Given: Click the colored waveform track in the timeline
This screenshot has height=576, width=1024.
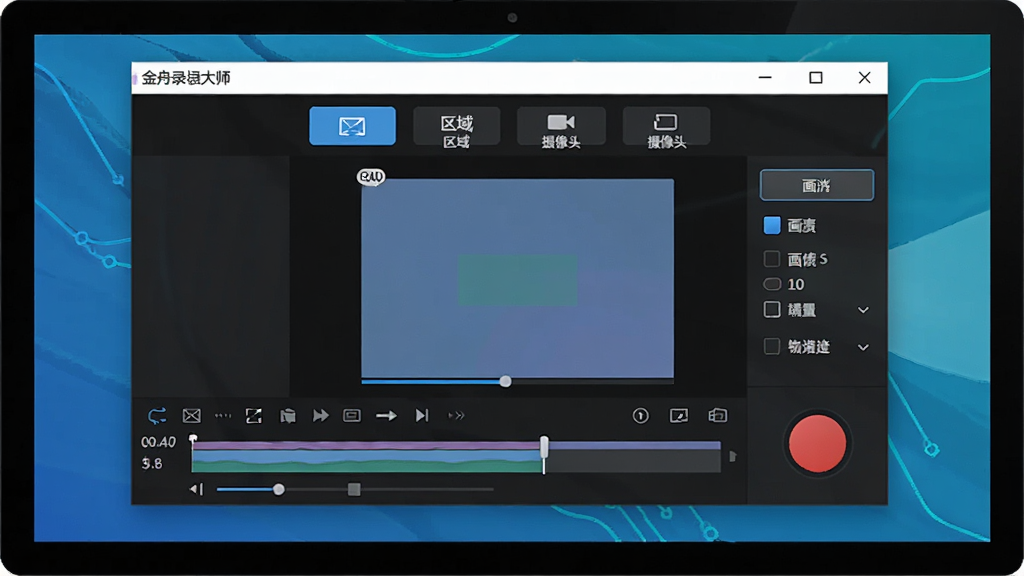Looking at the screenshot, I should click(367, 456).
